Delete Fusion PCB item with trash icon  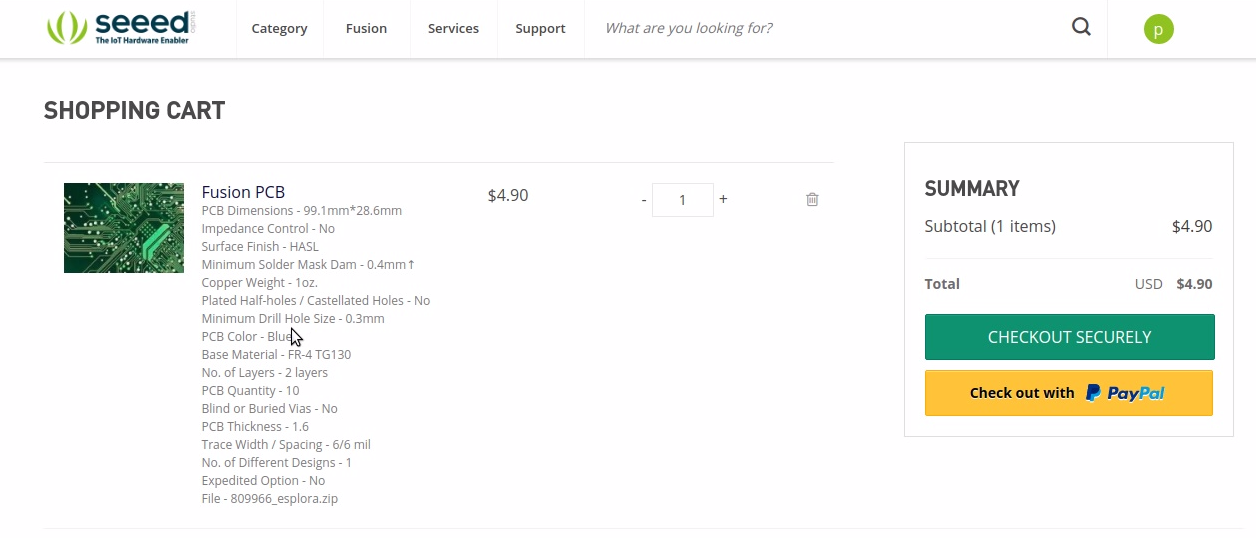point(812,199)
